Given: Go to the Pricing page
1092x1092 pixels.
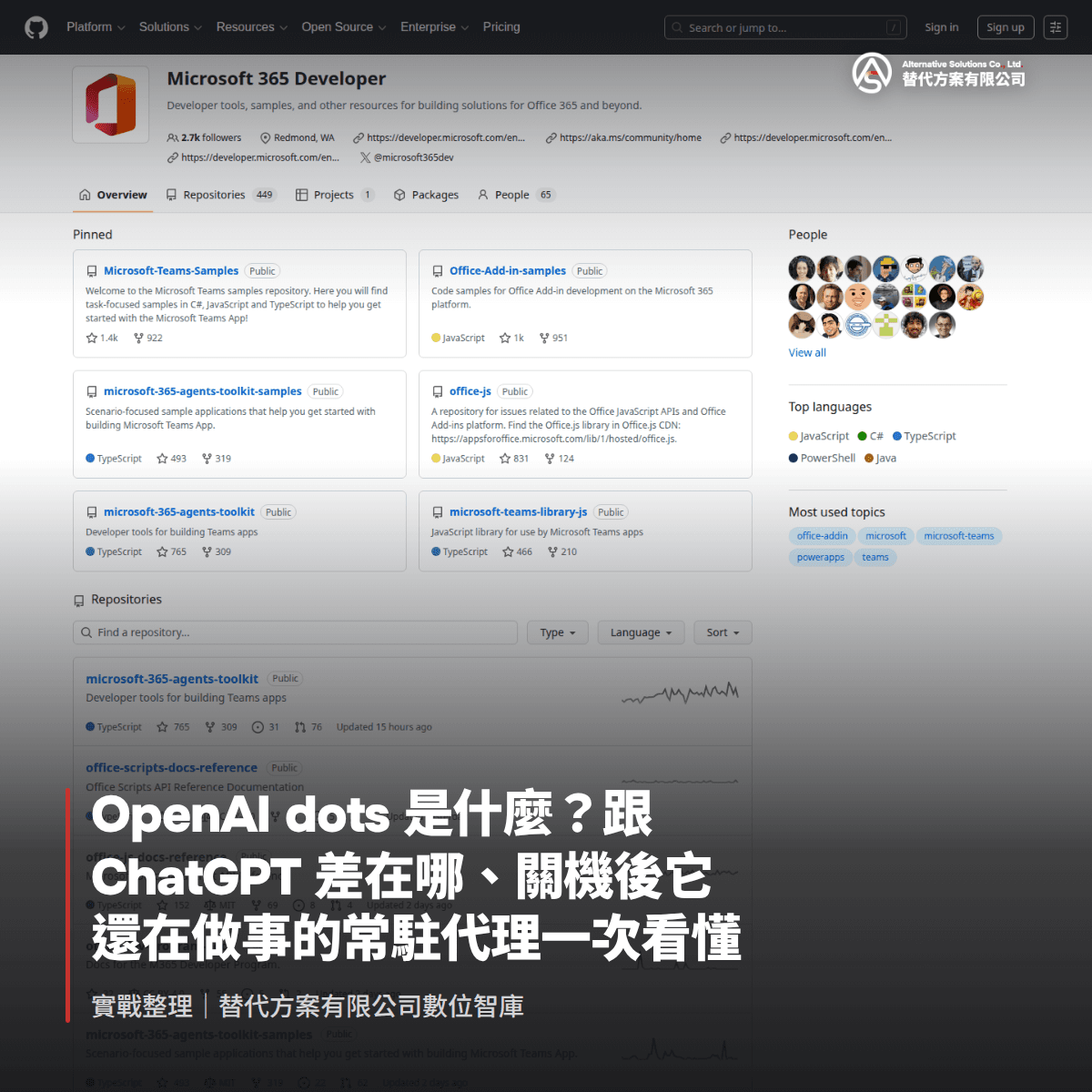Looking at the screenshot, I should [x=501, y=27].
